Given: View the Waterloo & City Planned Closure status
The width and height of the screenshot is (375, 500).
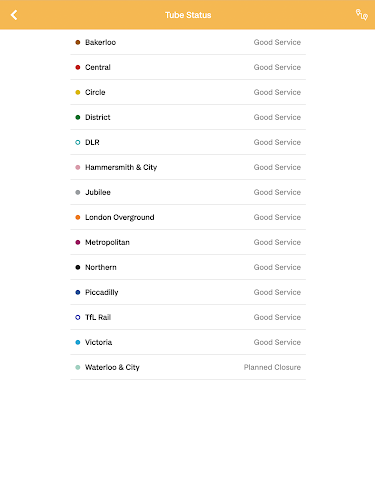Looking at the screenshot, I should pyautogui.click(x=272, y=367).
